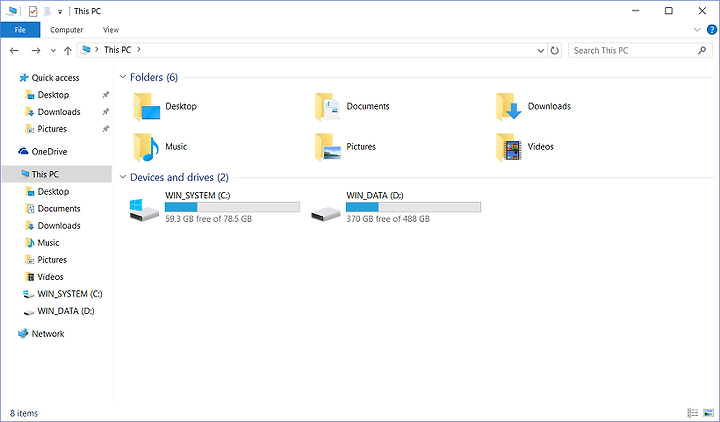This screenshot has height=422, width=720.
Task: Click the 'WIN_DATA (D:)' drive label in main pane
Action: click(375, 195)
